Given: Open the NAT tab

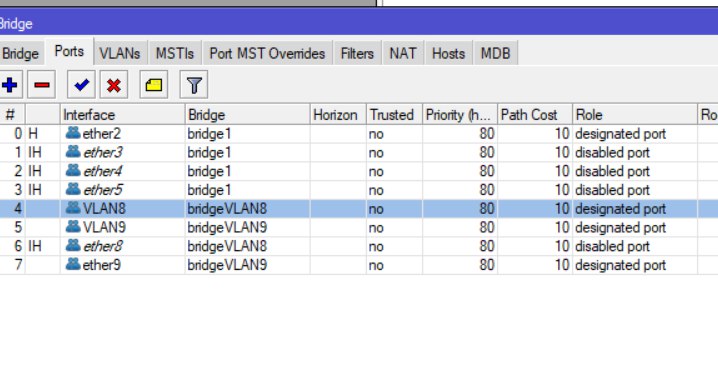Looking at the screenshot, I should pyautogui.click(x=403, y=54).
